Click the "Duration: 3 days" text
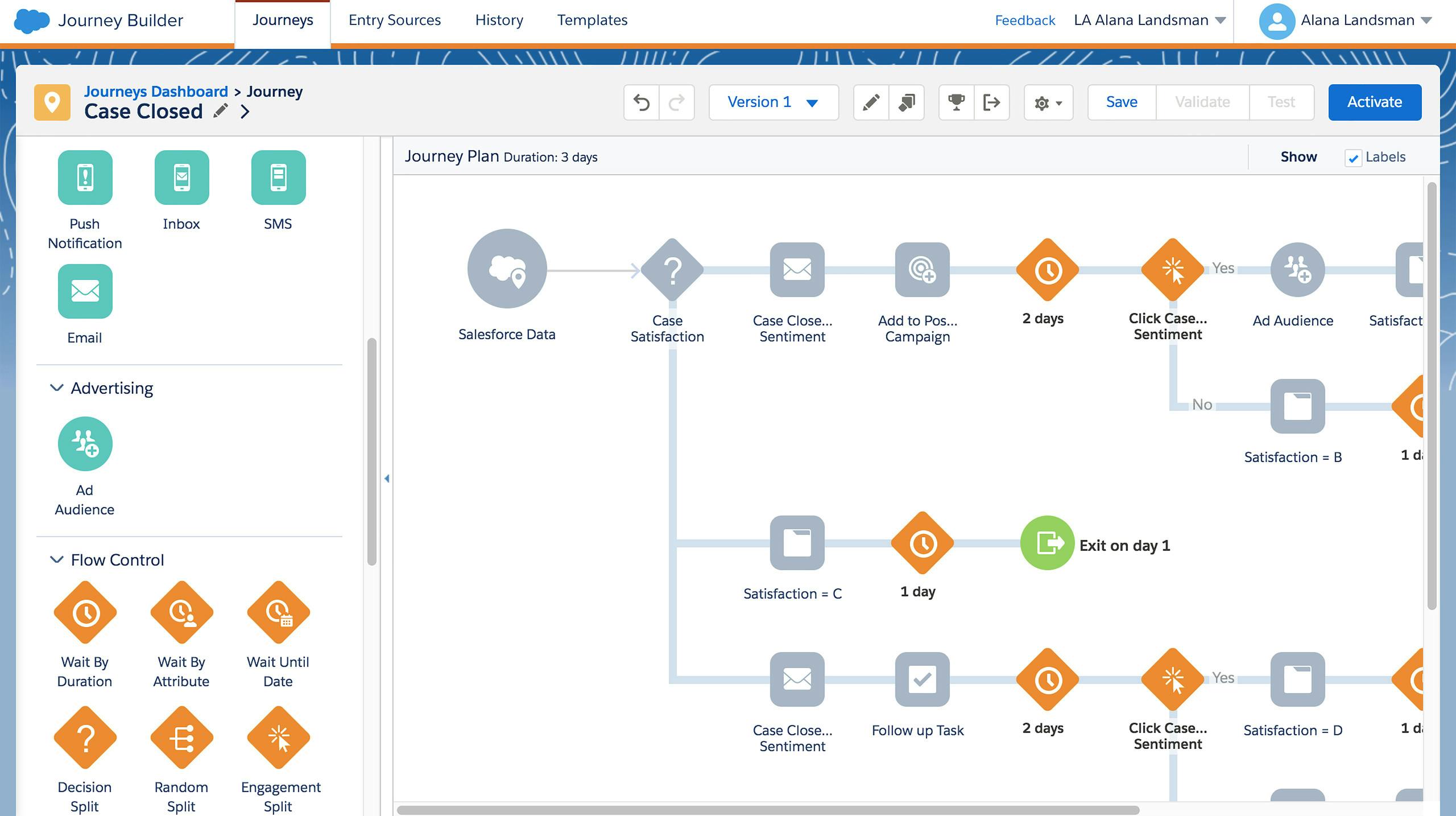The image size is (1456, 816). coord(551,158)
